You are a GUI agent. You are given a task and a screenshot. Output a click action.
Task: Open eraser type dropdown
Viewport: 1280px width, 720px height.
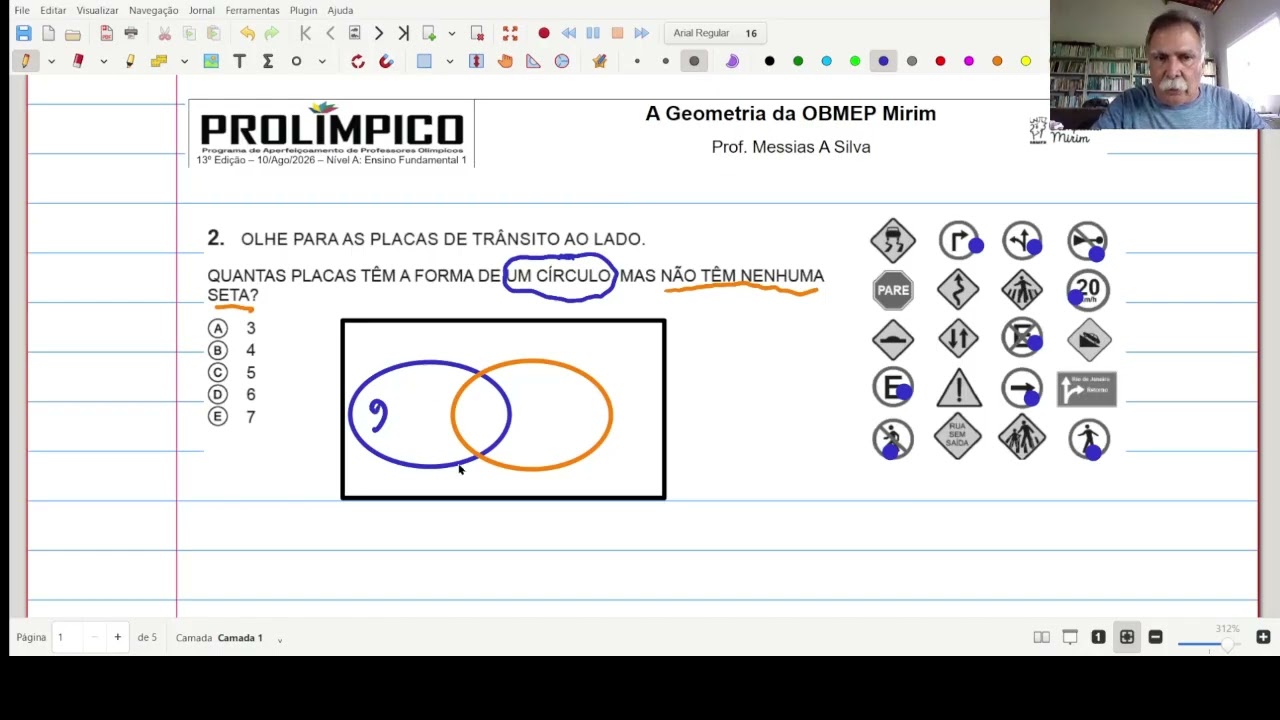click(x=103, y=61)
